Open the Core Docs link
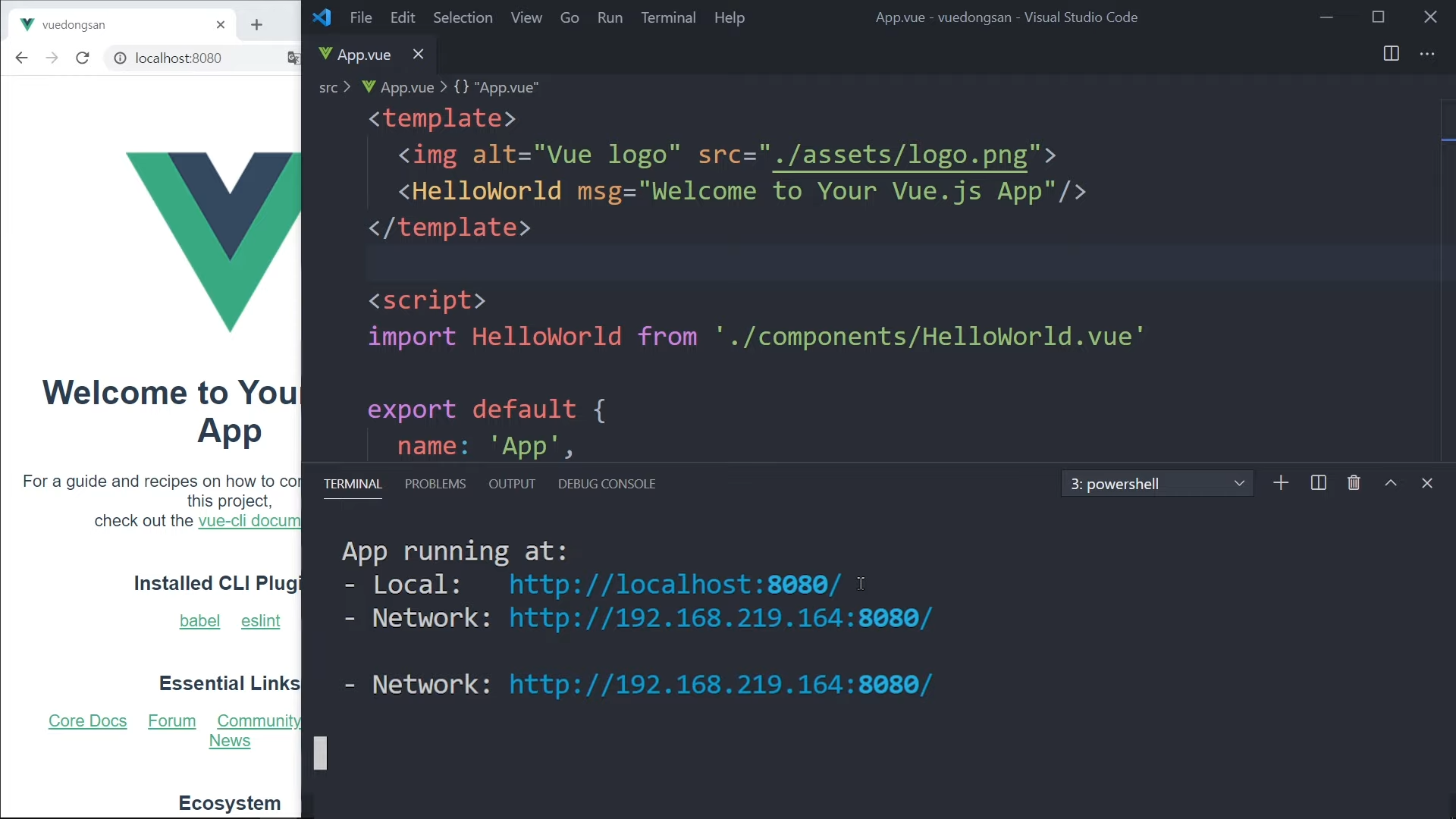 pos(87,721)
